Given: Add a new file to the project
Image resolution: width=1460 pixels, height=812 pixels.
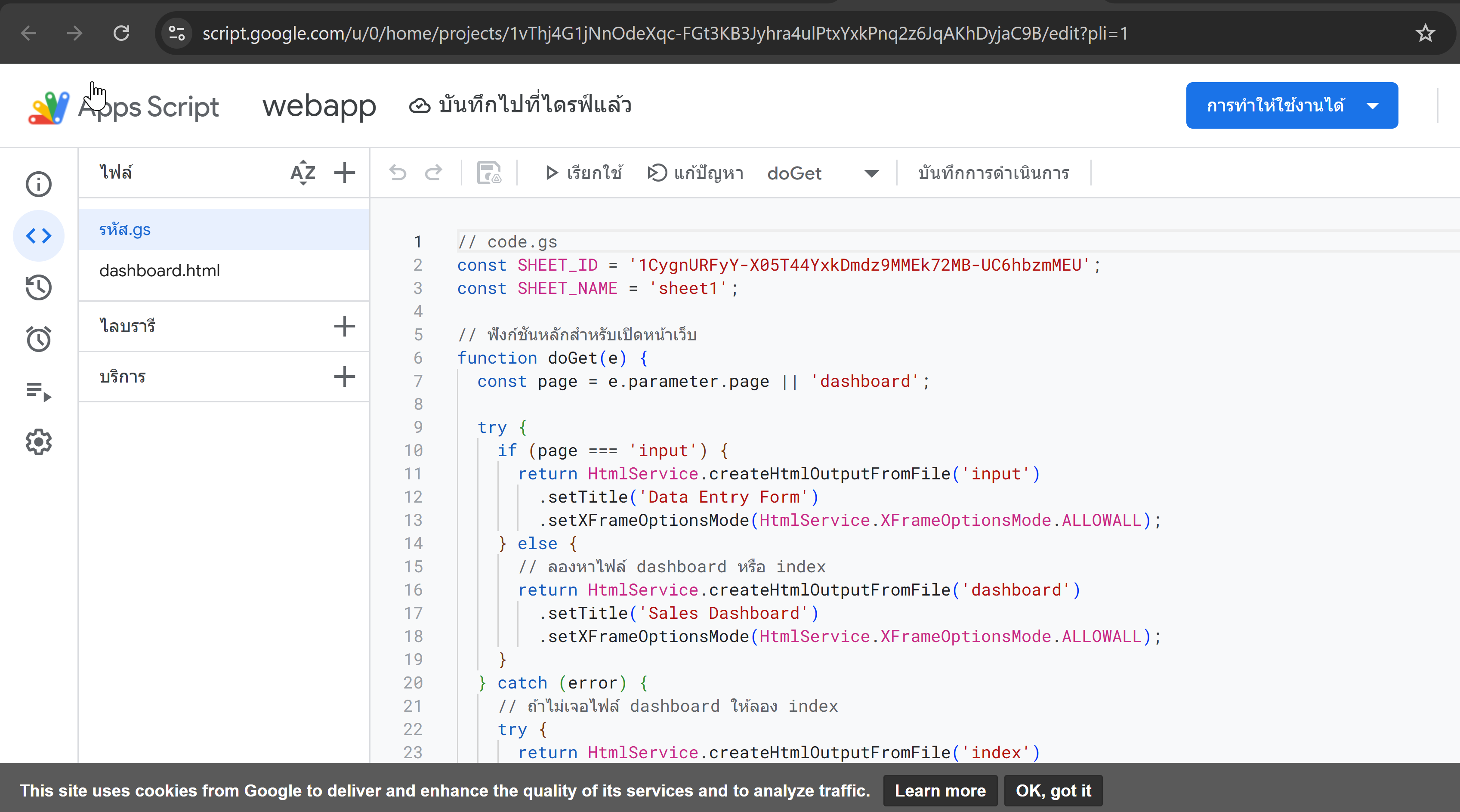Looking at the screenshot, I should [345, 172].
